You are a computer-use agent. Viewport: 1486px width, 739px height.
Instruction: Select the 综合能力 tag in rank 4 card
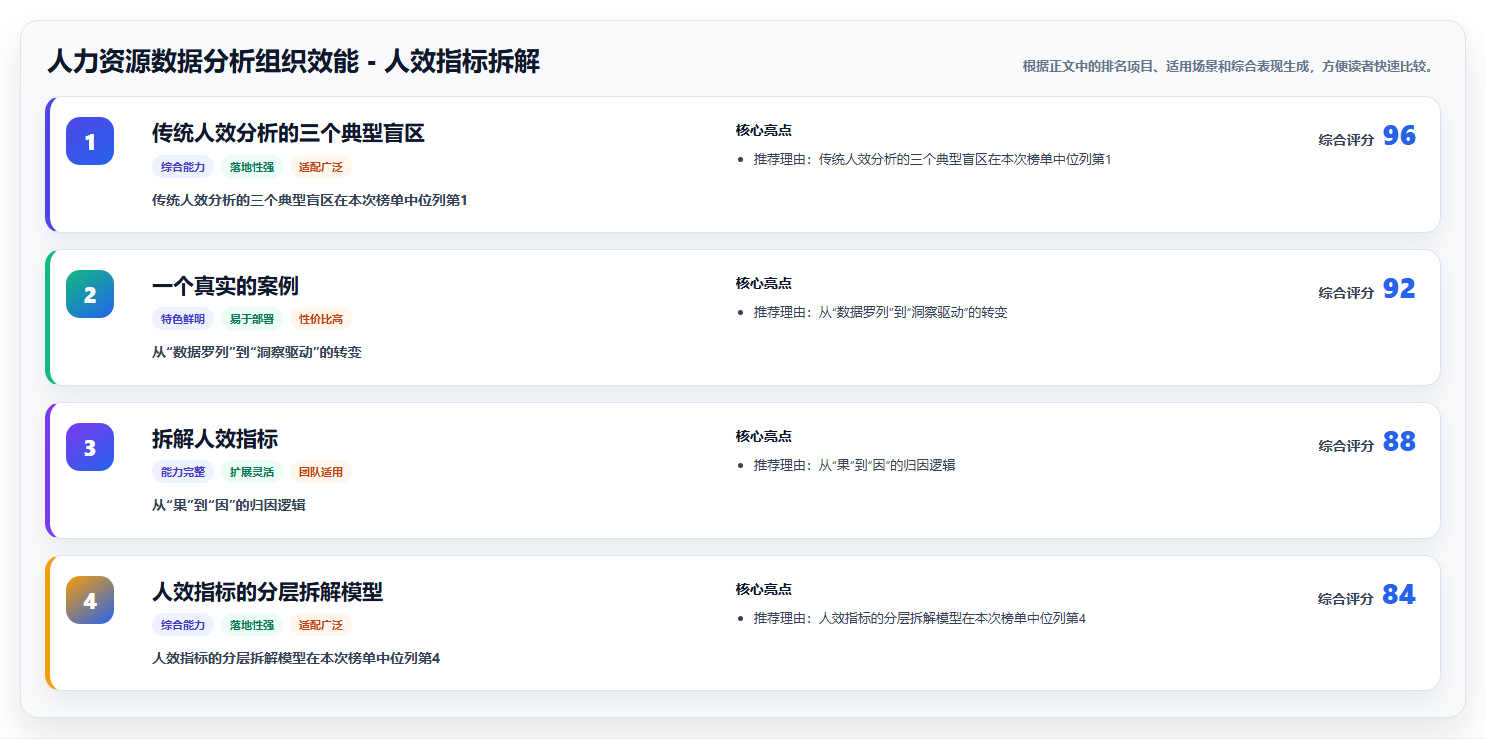(183, 626)
